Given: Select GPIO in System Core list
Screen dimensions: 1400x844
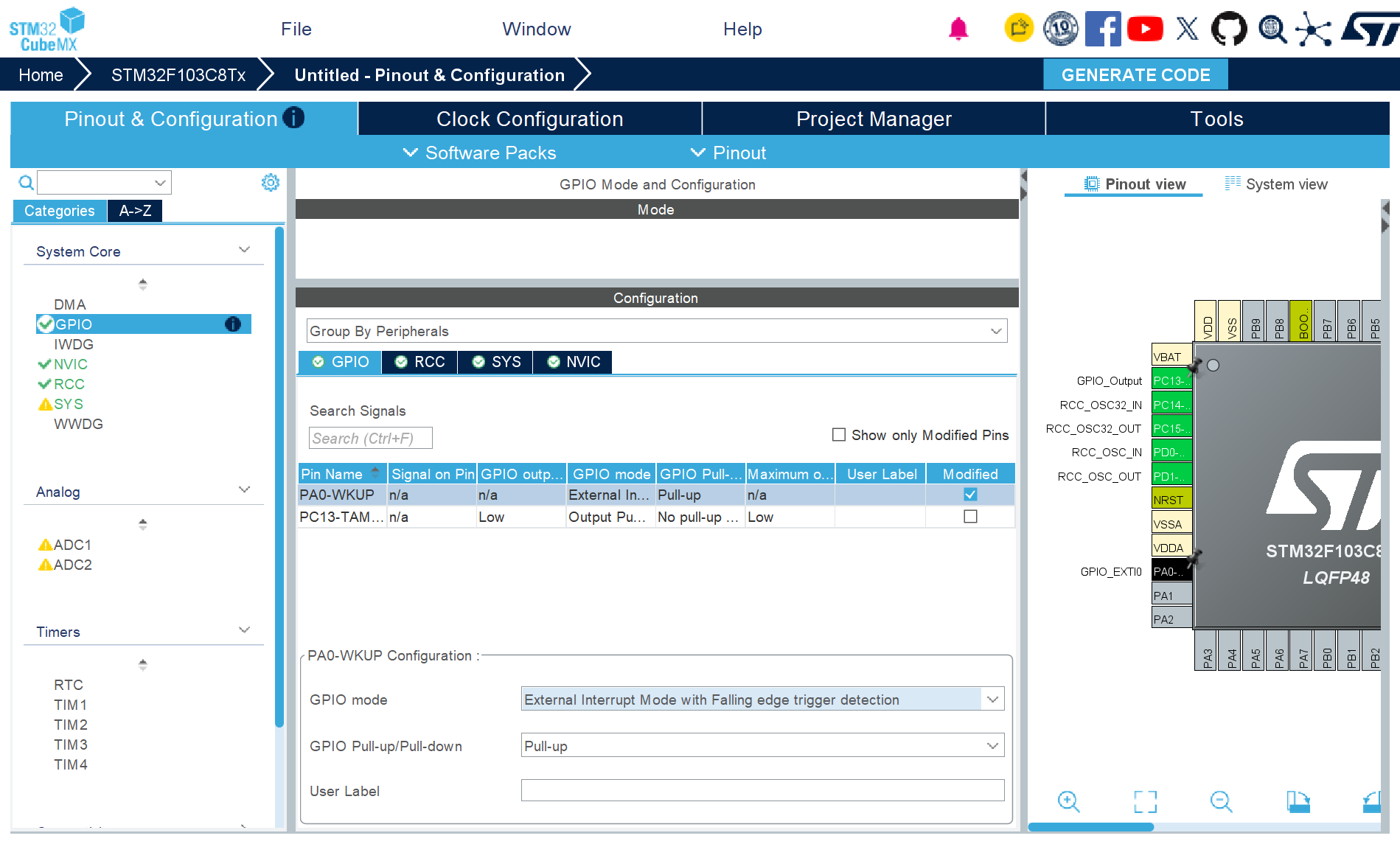Looking at the screenshot, I should 144,324.
